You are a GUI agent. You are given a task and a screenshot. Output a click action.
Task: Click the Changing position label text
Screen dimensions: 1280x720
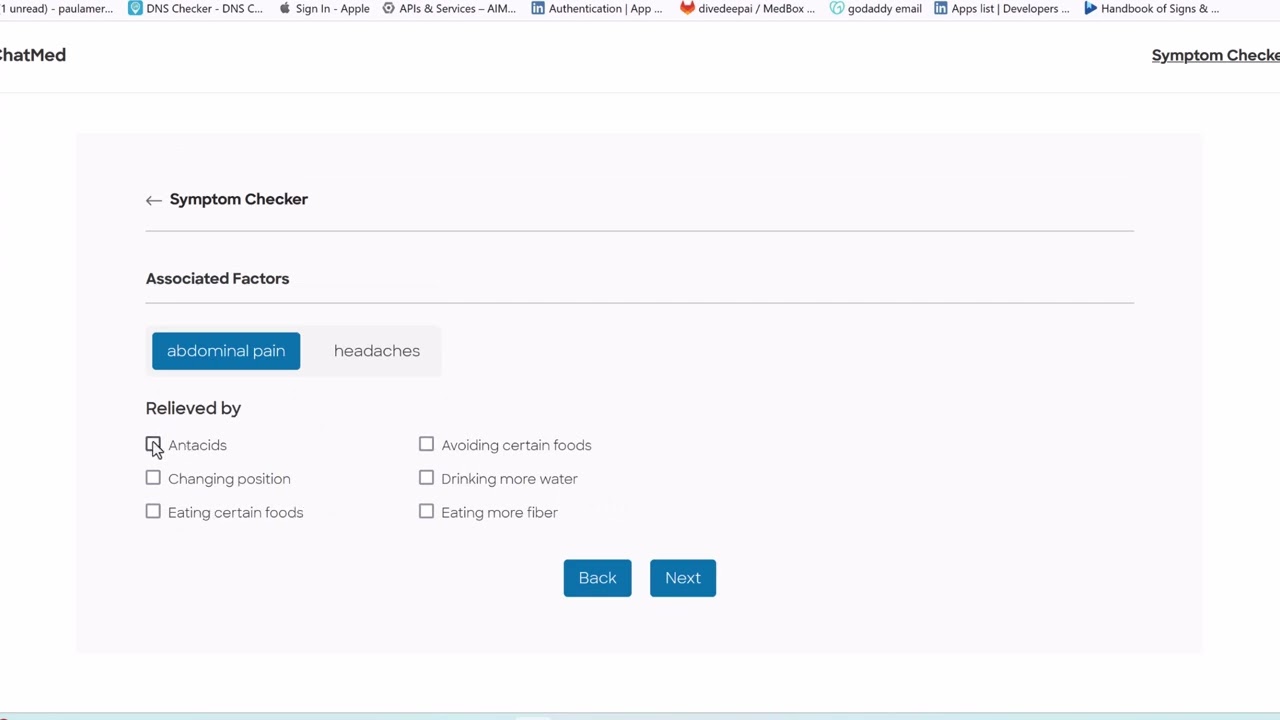click(x=229, y=479)
